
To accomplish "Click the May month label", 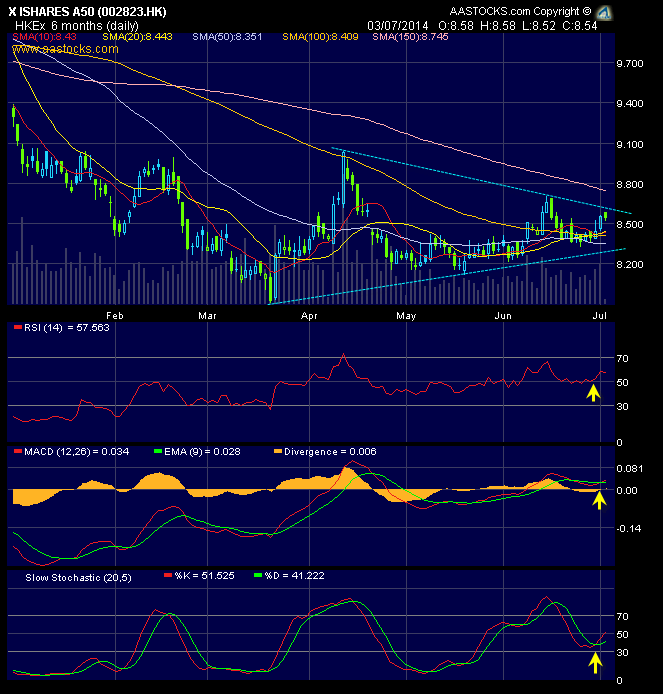I will tap(406, 316).
